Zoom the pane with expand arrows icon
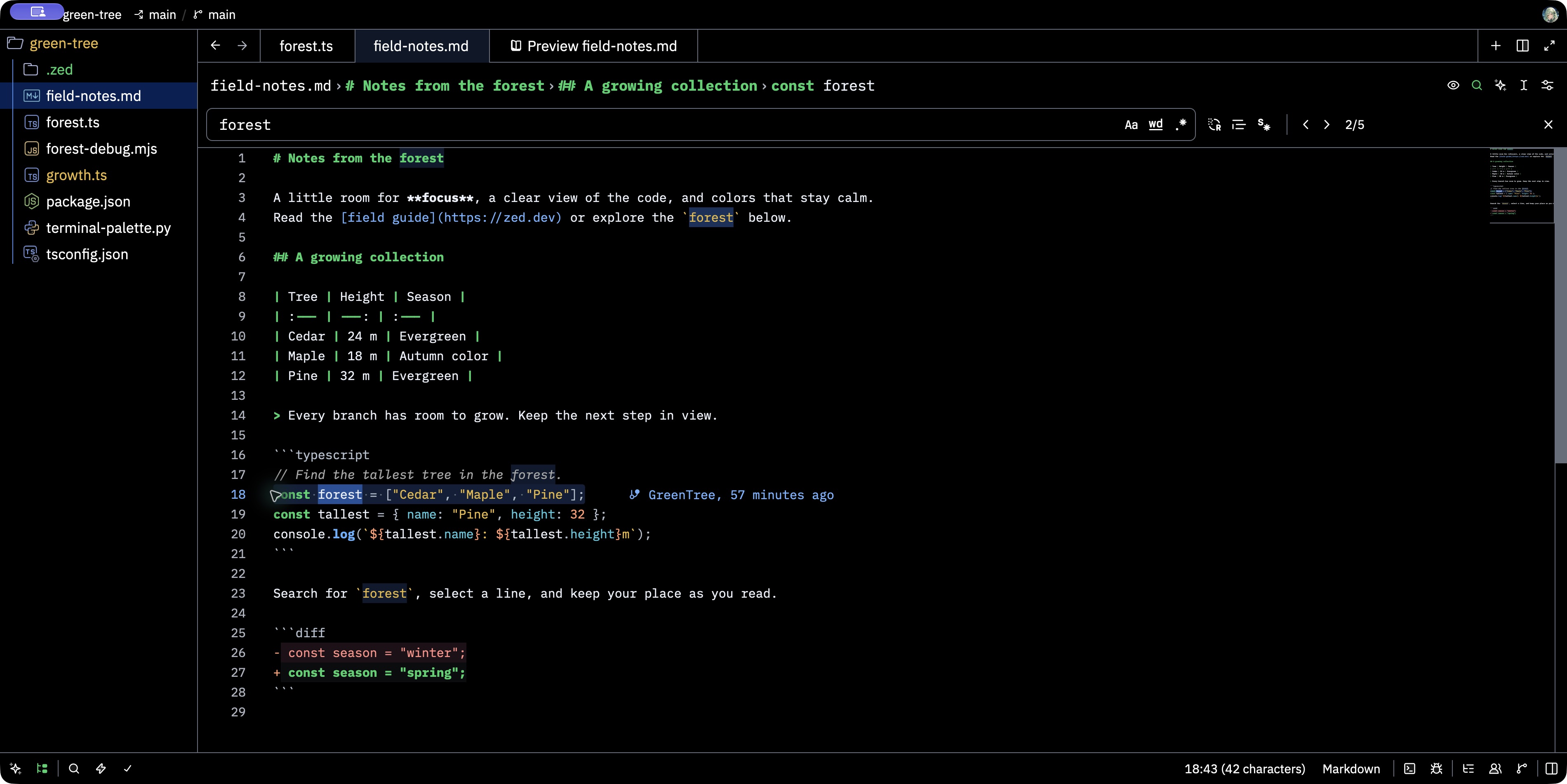This screenshot has width=1567, height=784. (x=1549, y=46)
